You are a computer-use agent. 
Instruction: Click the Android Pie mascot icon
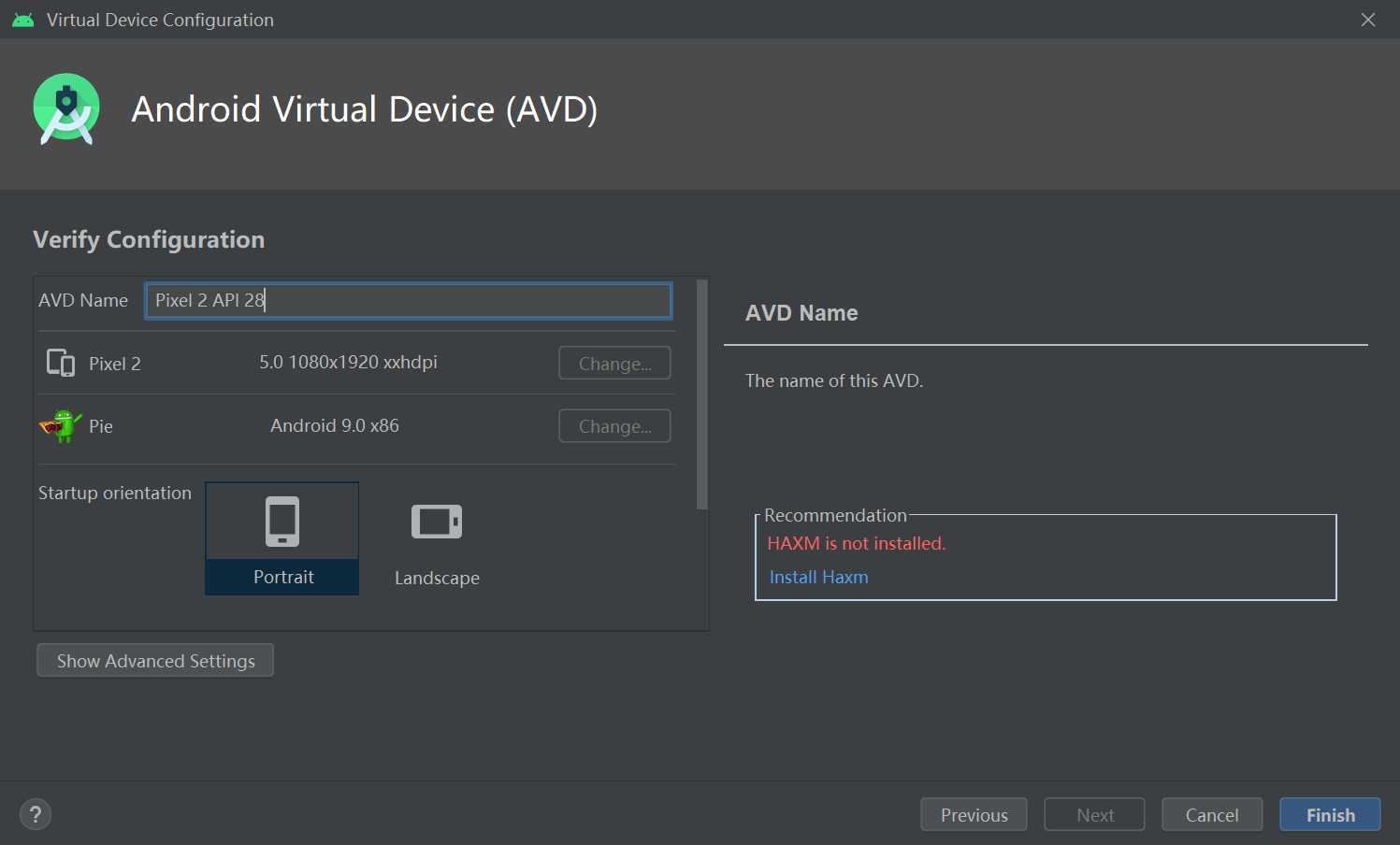[x=61, y=426]
